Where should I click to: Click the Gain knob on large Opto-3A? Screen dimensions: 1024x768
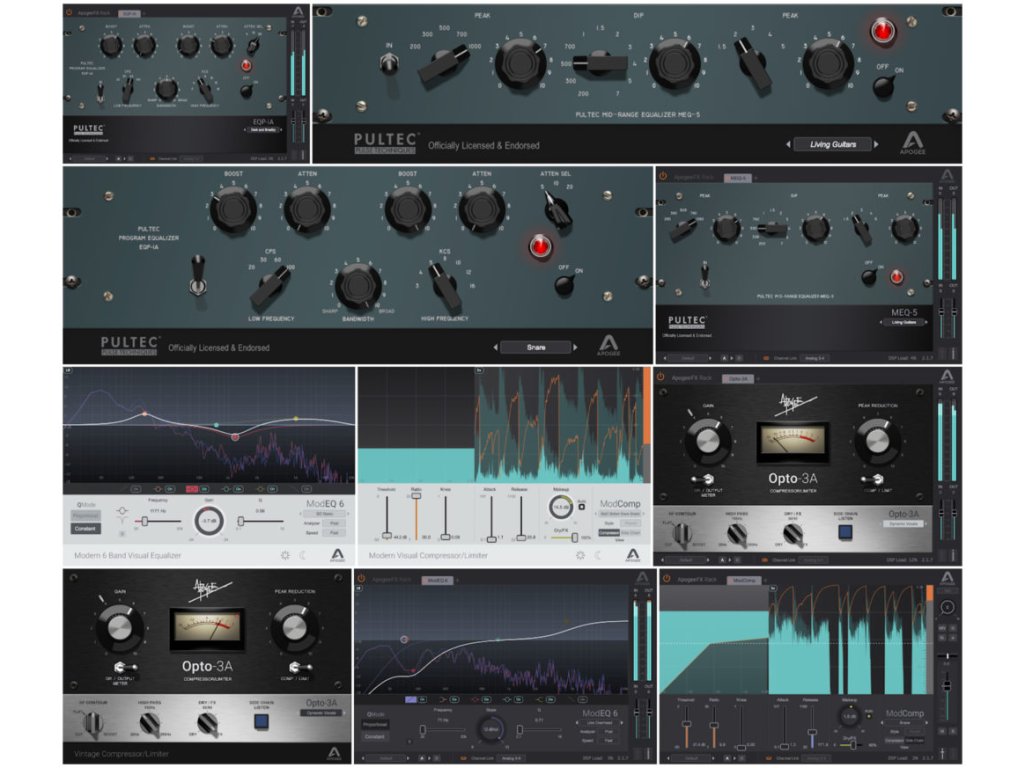click(x=119, y=628)
